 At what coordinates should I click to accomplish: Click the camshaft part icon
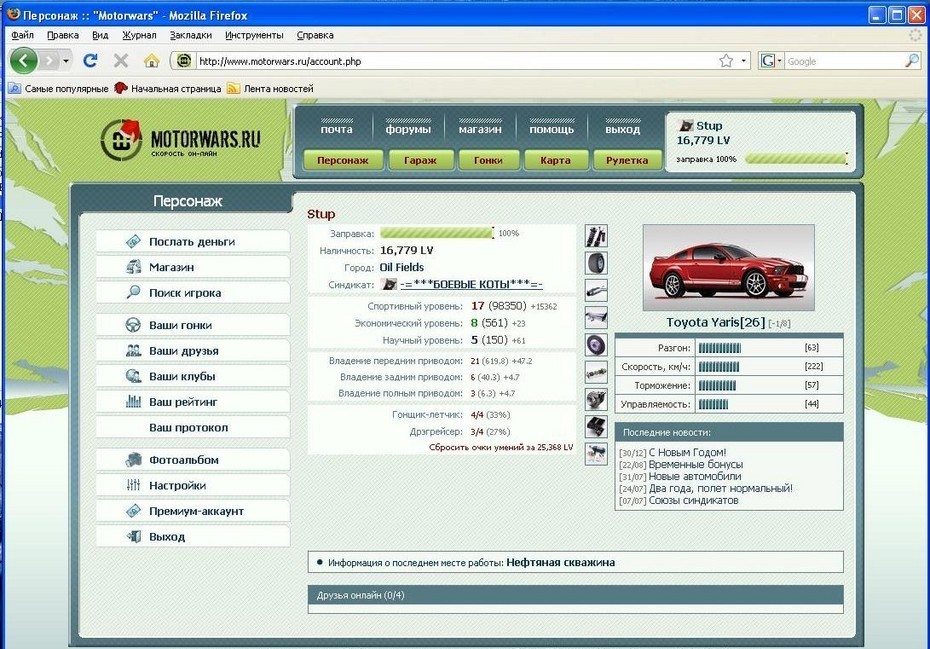596,373
